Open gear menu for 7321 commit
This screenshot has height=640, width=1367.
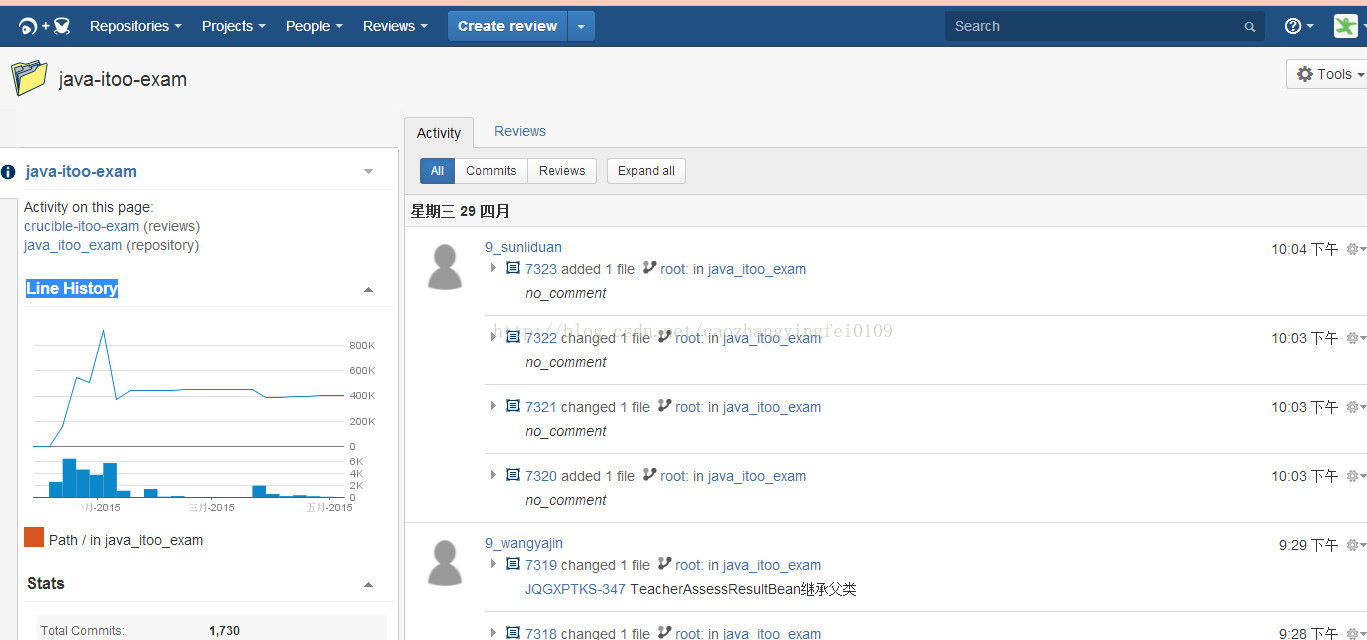[x=1355, y=407]
